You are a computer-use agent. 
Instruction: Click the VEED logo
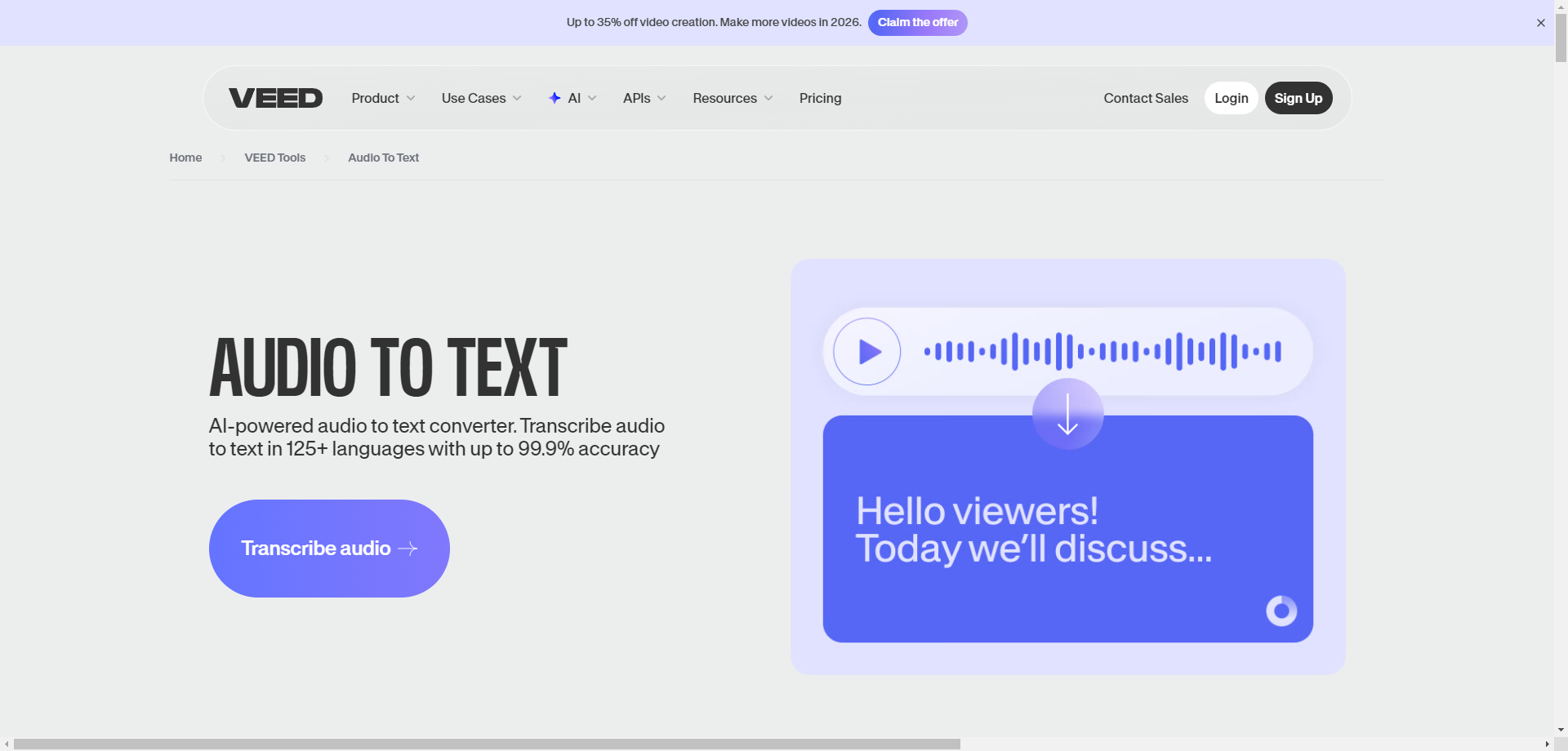(x=275, y=97)
